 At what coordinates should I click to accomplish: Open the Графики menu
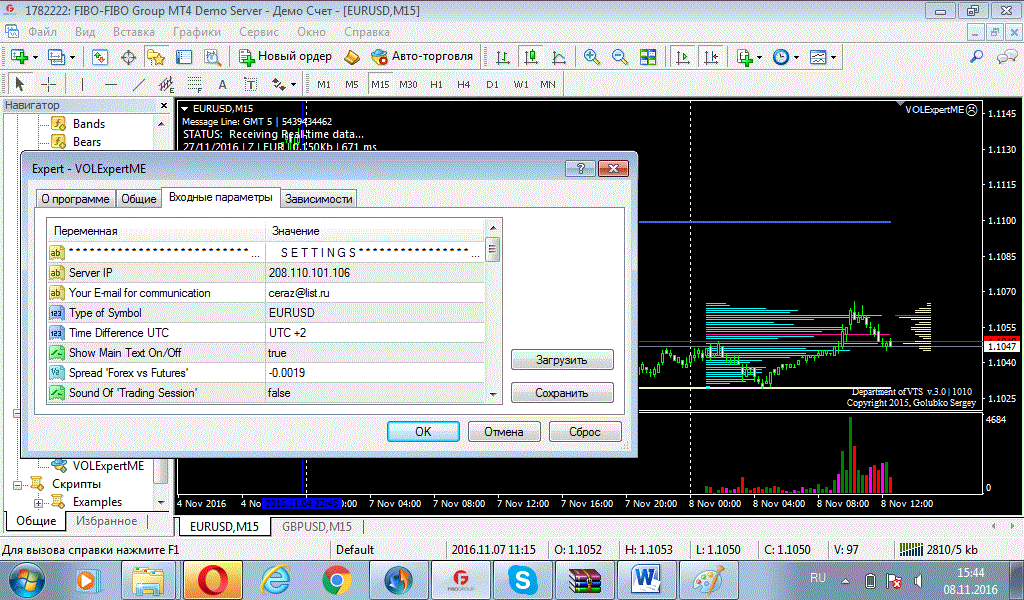click(x=197, y=31)
